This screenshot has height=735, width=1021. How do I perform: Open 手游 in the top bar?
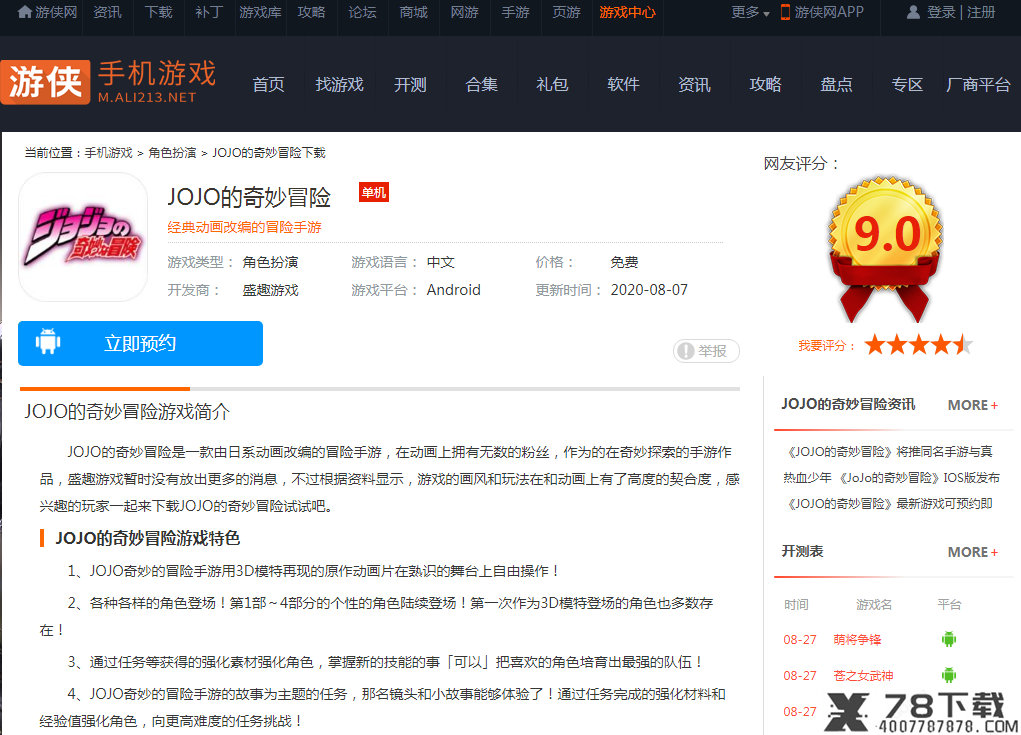[x=515, y=12]
